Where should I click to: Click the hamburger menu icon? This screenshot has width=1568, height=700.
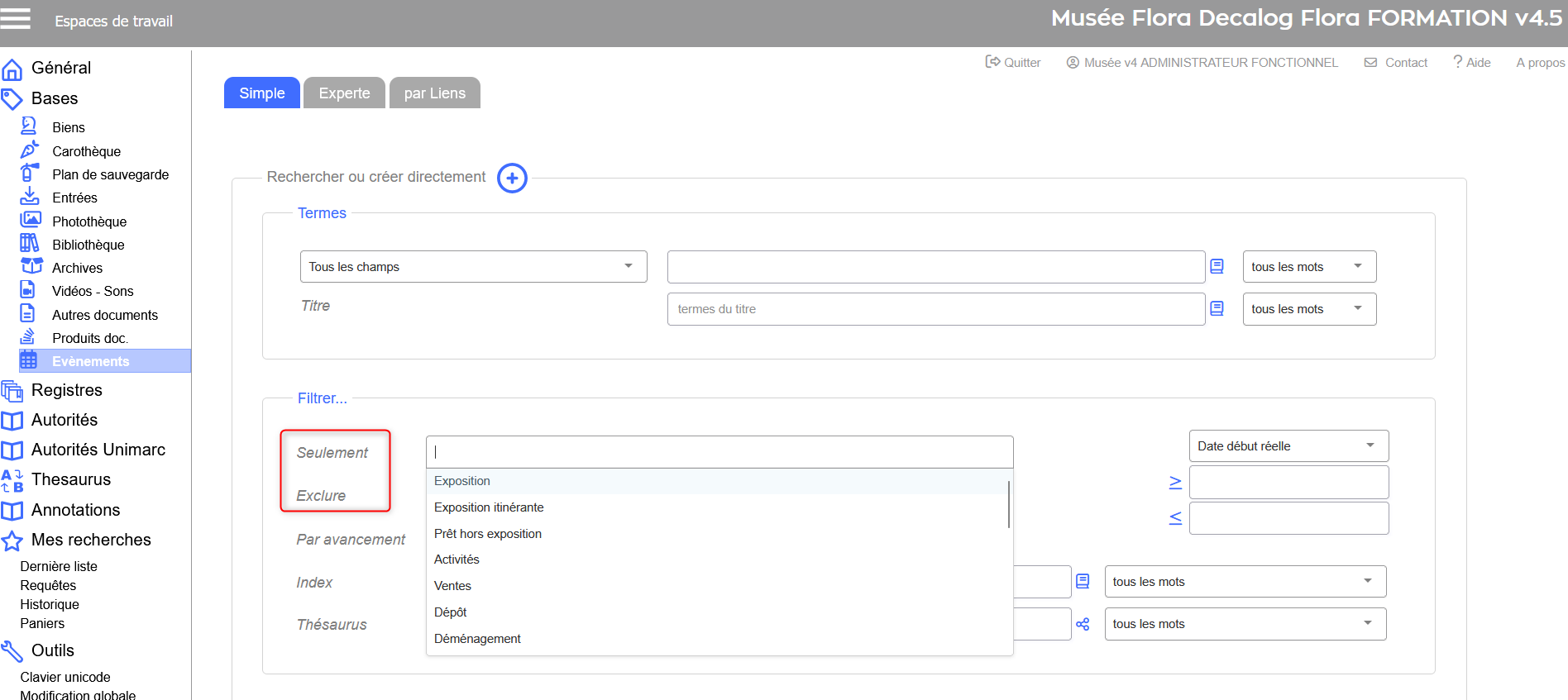click(16, 19)
